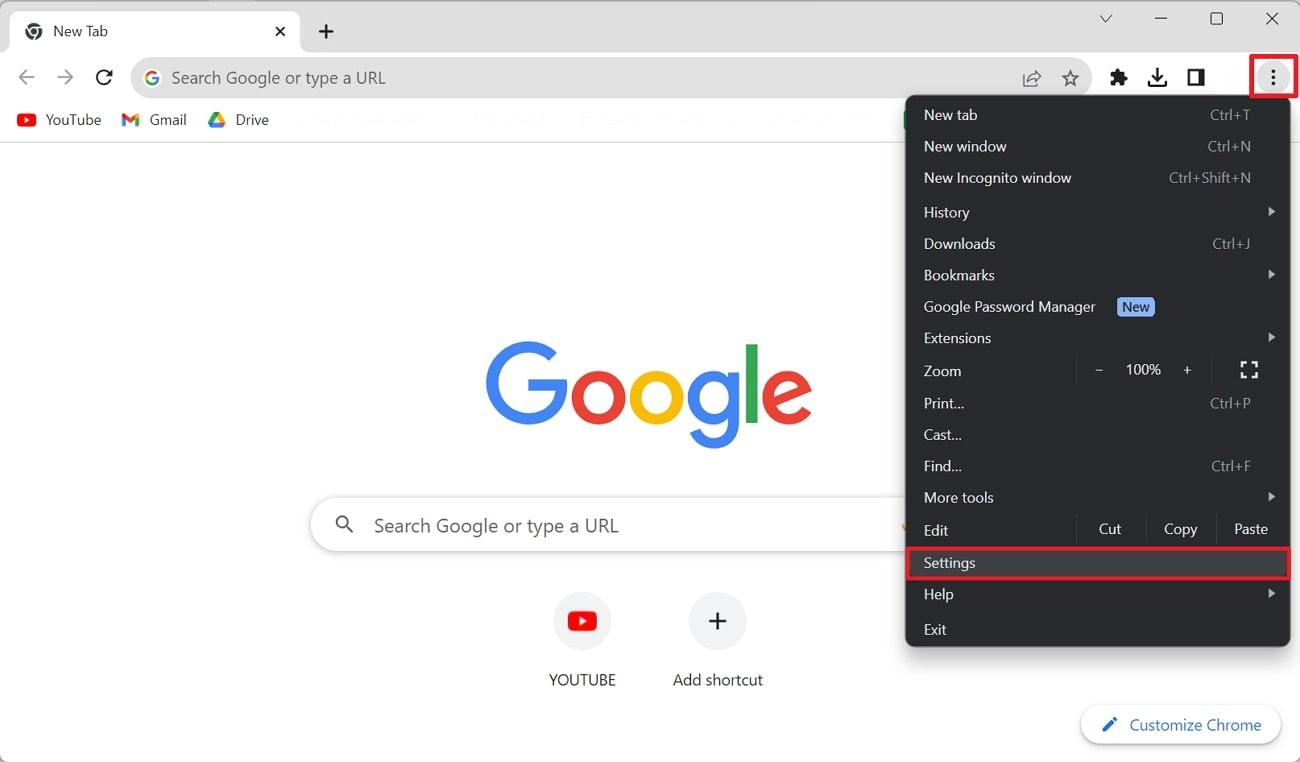Screen dimensions: 1300x762
Task: Click the fullscreen icon in Zoom row
Action: [x=1249, y=370]
